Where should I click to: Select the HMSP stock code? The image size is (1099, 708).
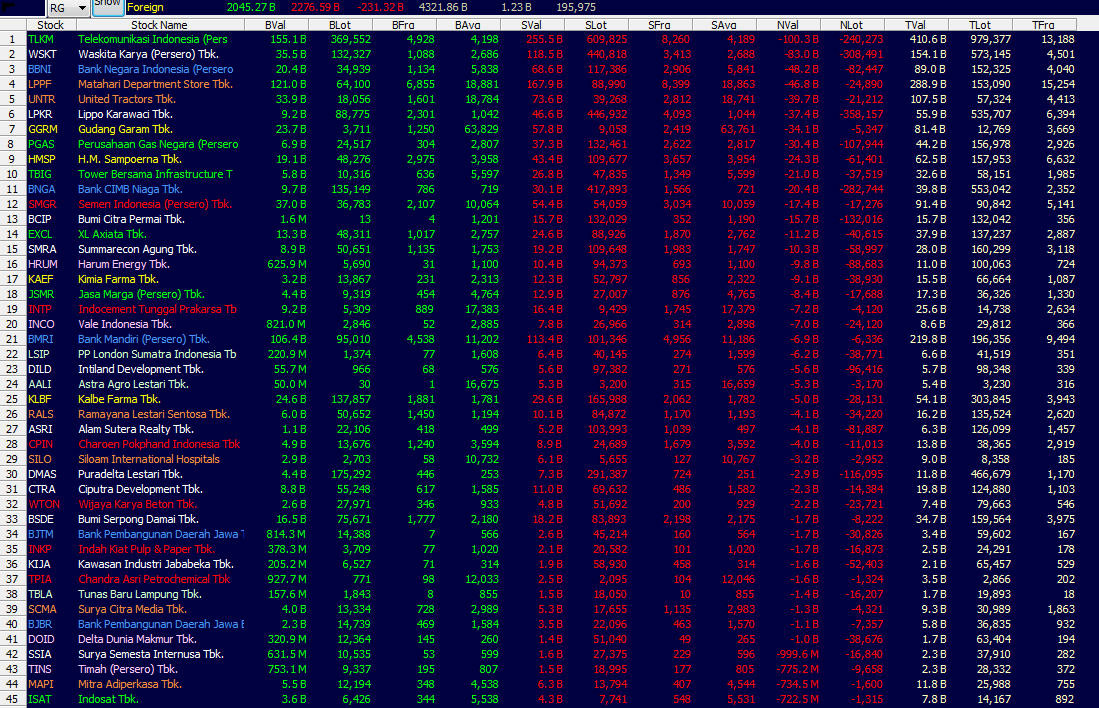(42, 159)
